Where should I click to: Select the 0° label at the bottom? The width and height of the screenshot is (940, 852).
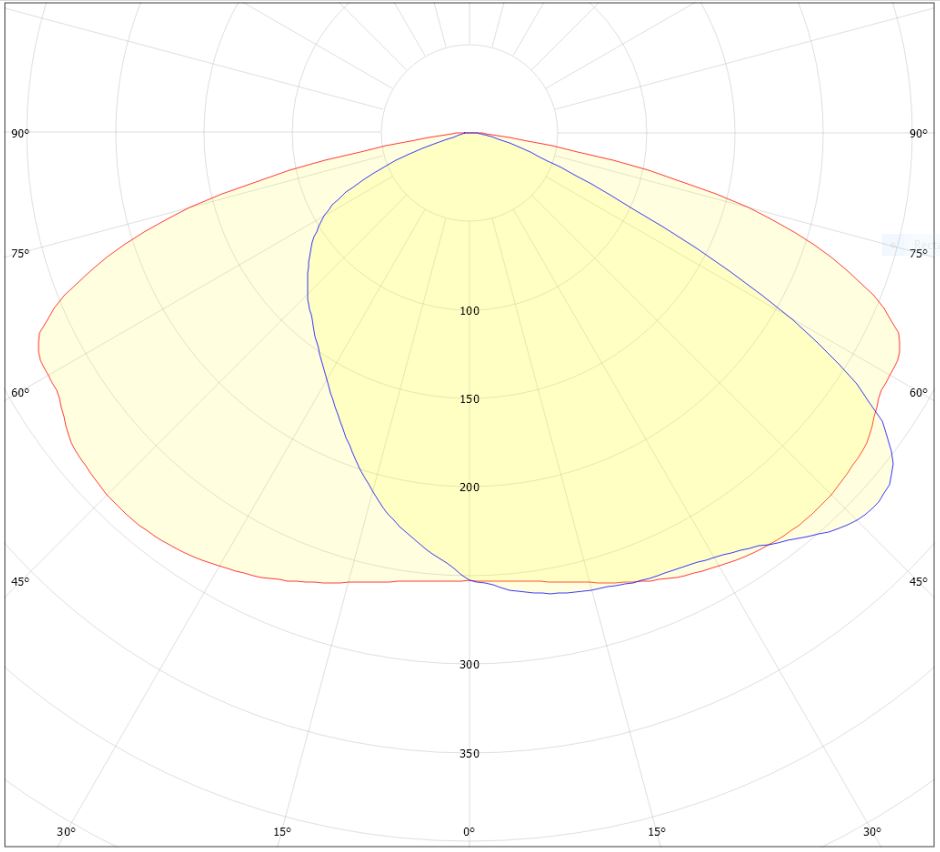[469, 832]
